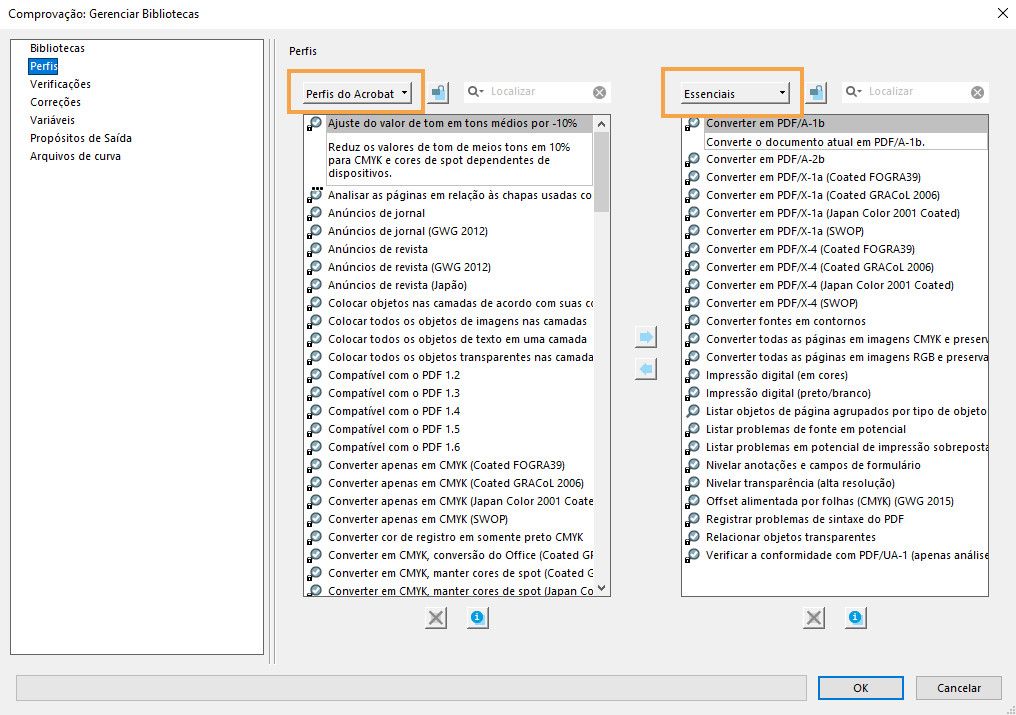The height and width of the screenshot is (715, 1016).
Task: Click delete X icon below left list
Action: tap(437, 618)
